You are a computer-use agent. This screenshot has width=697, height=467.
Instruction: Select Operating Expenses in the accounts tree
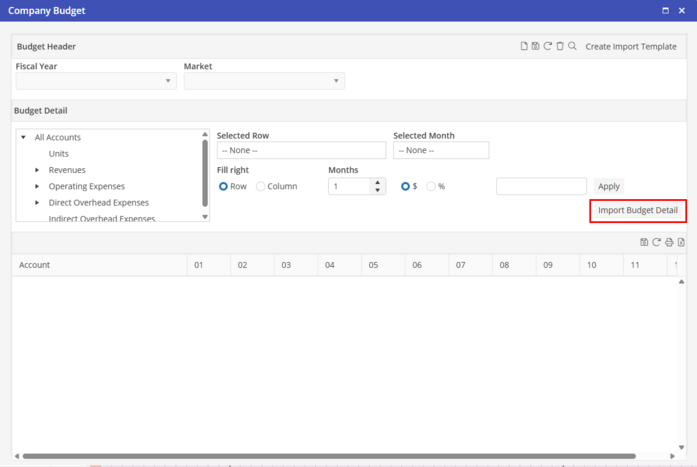click(87, 186)
